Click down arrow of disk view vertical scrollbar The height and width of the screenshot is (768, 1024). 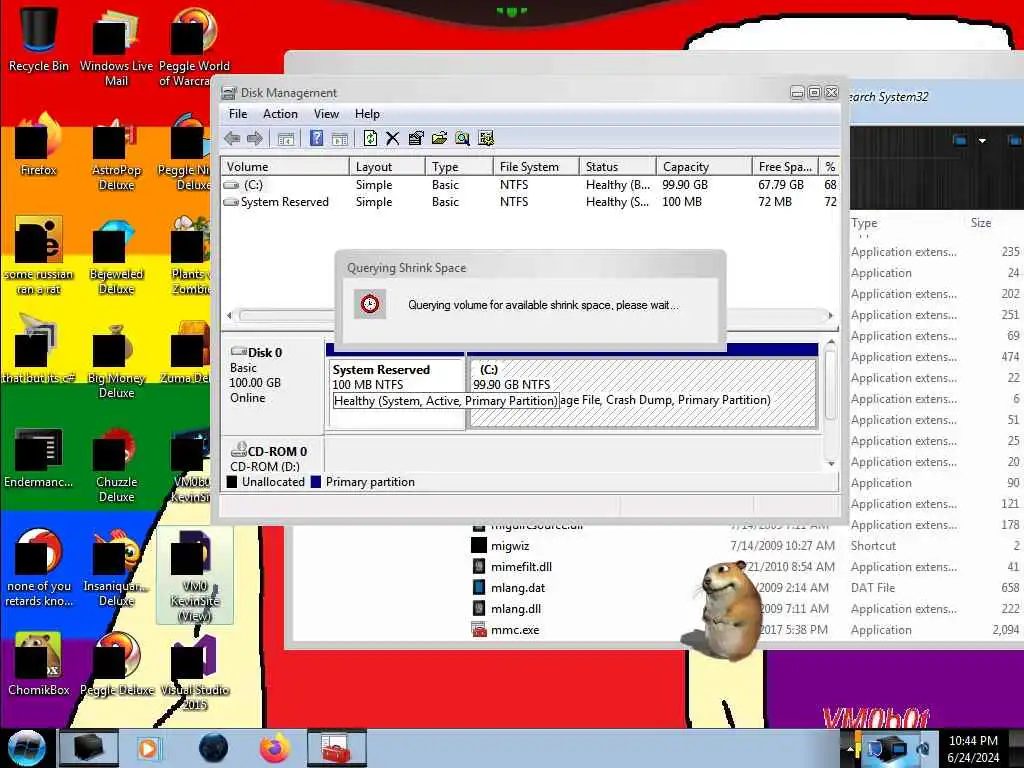(x=831, y=463)
